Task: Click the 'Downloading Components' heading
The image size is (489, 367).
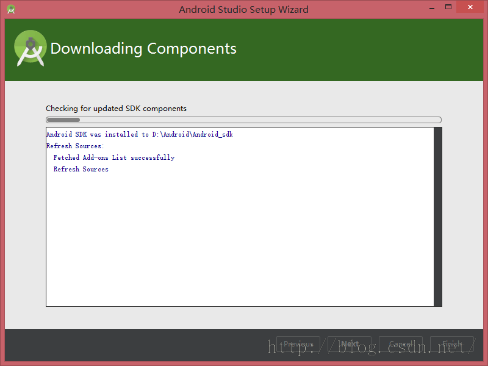Action: [x=143, y=49]
